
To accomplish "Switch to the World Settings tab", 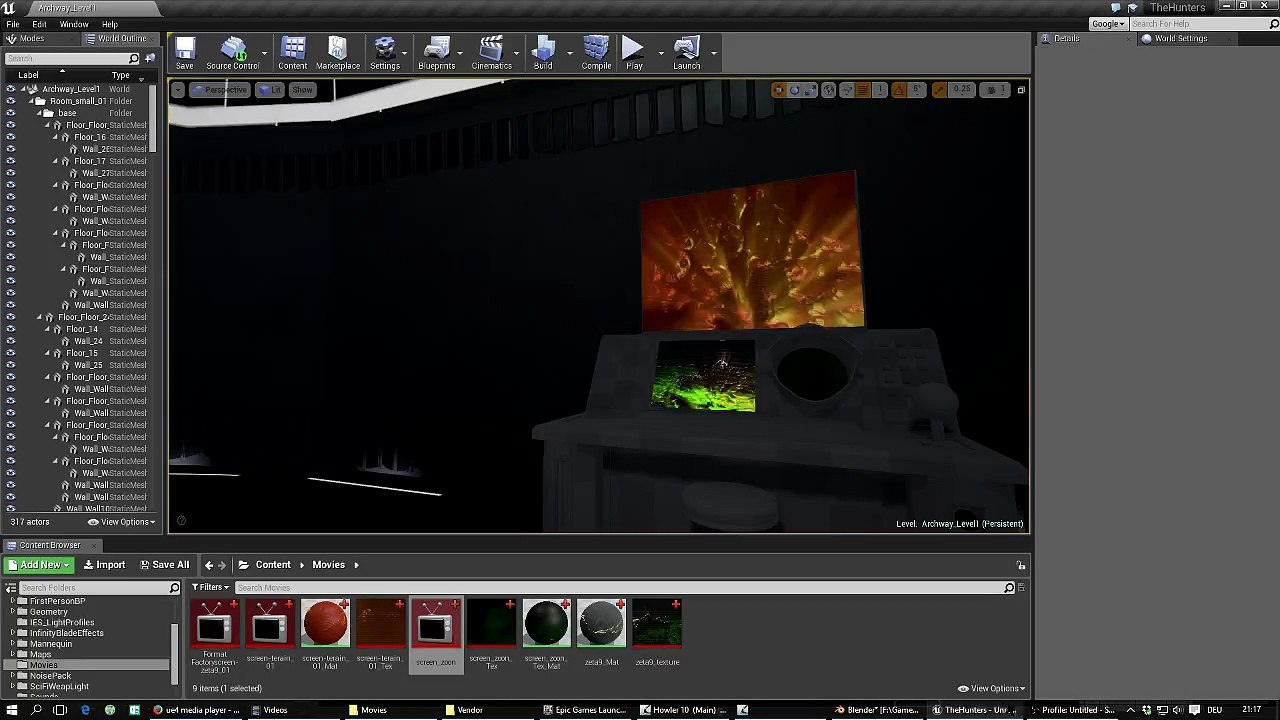I will click(x=1180, y=38).
